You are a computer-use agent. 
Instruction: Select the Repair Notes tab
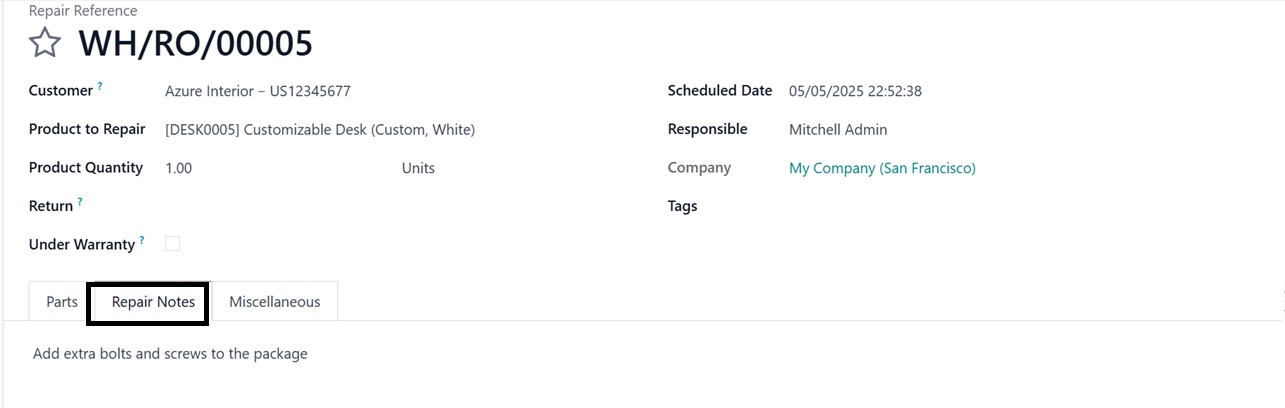153,302
